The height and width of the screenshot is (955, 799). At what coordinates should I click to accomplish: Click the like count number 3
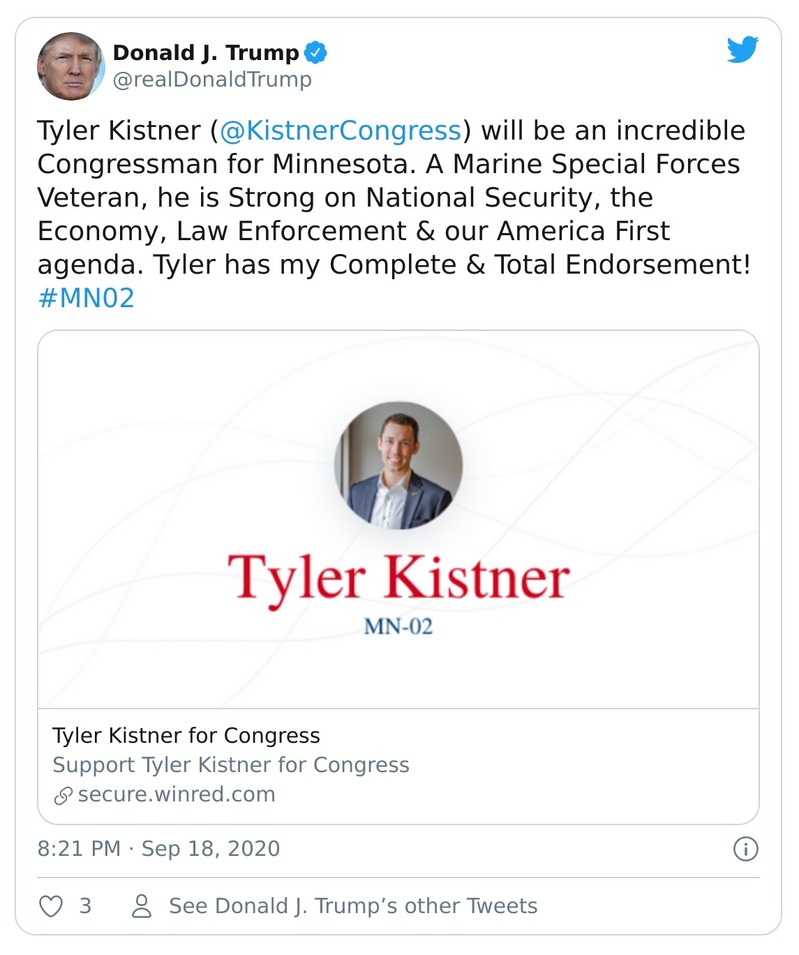[85, 906]
